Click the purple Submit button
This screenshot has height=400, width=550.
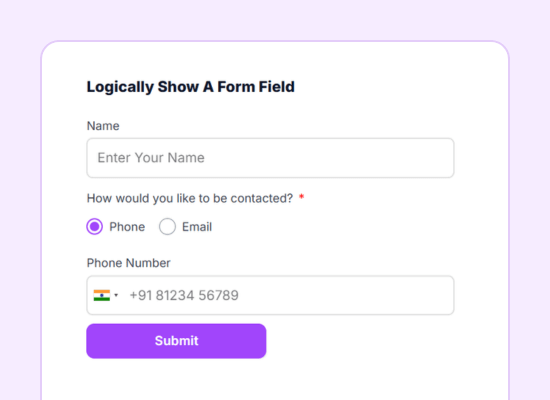[x=176, y=341]
